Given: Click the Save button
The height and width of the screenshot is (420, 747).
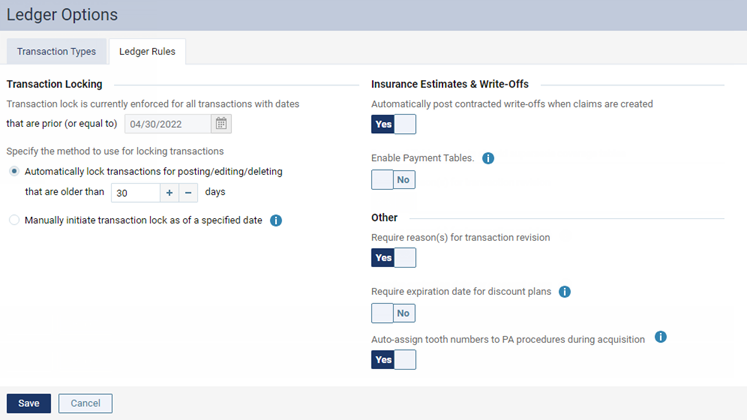Looking at the screenshot, I should point(28,403).
